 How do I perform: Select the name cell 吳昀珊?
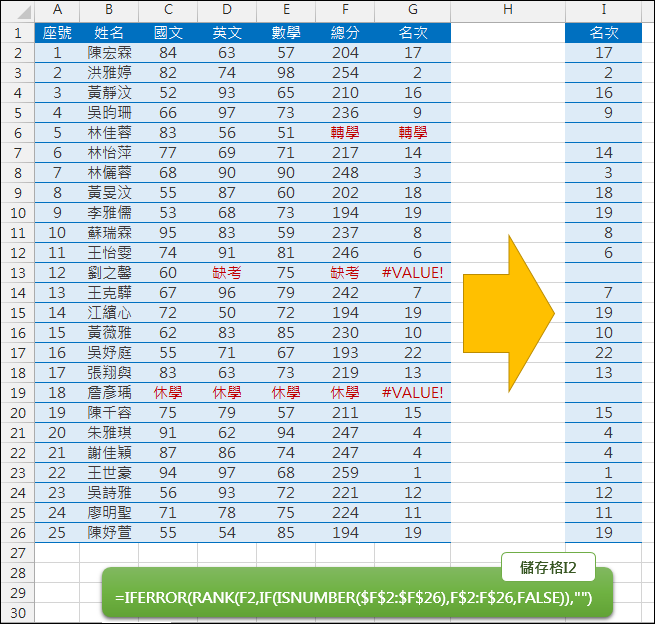109,113
